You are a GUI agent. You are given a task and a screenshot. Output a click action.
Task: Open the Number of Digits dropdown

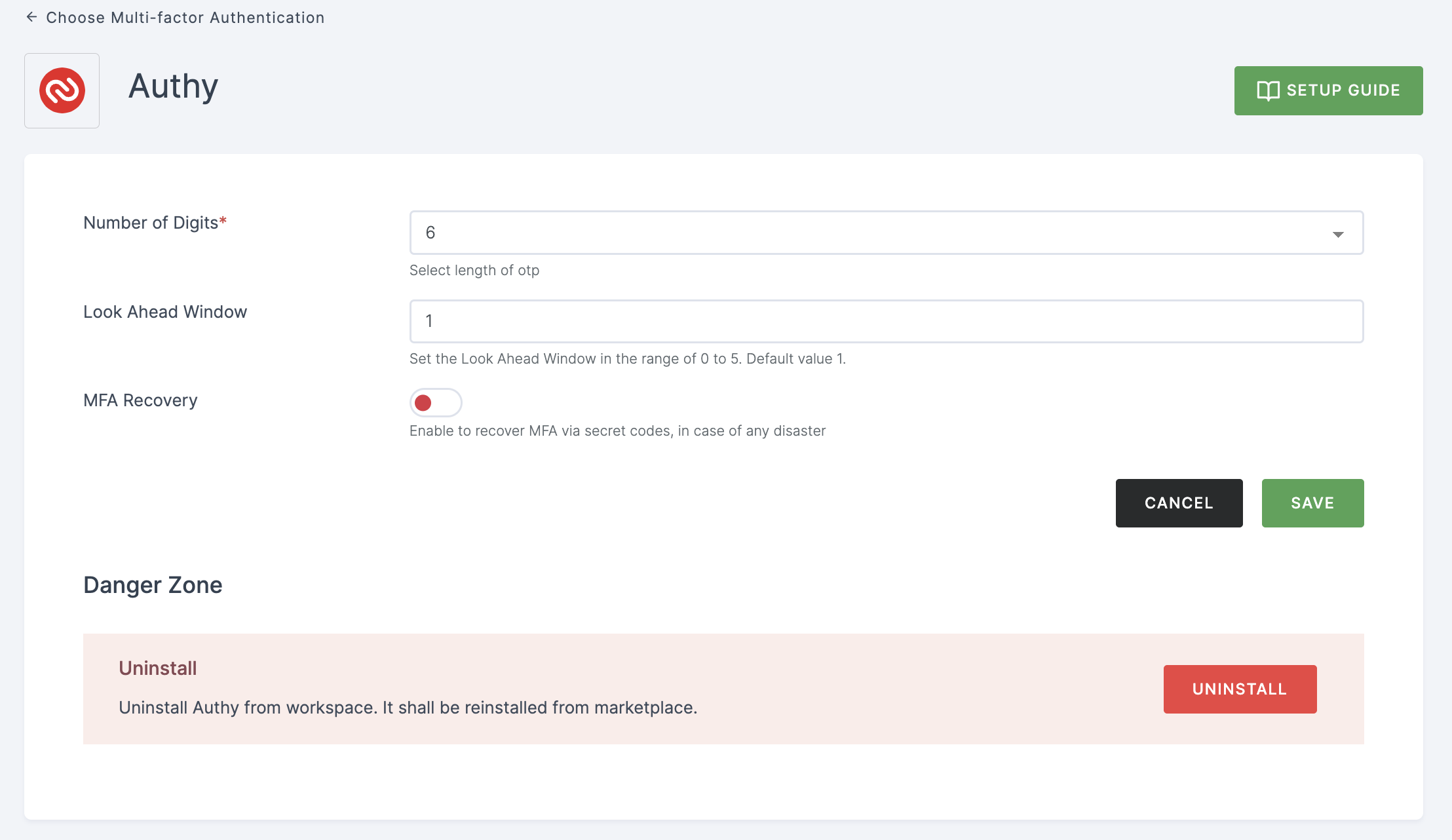[886, 233]
